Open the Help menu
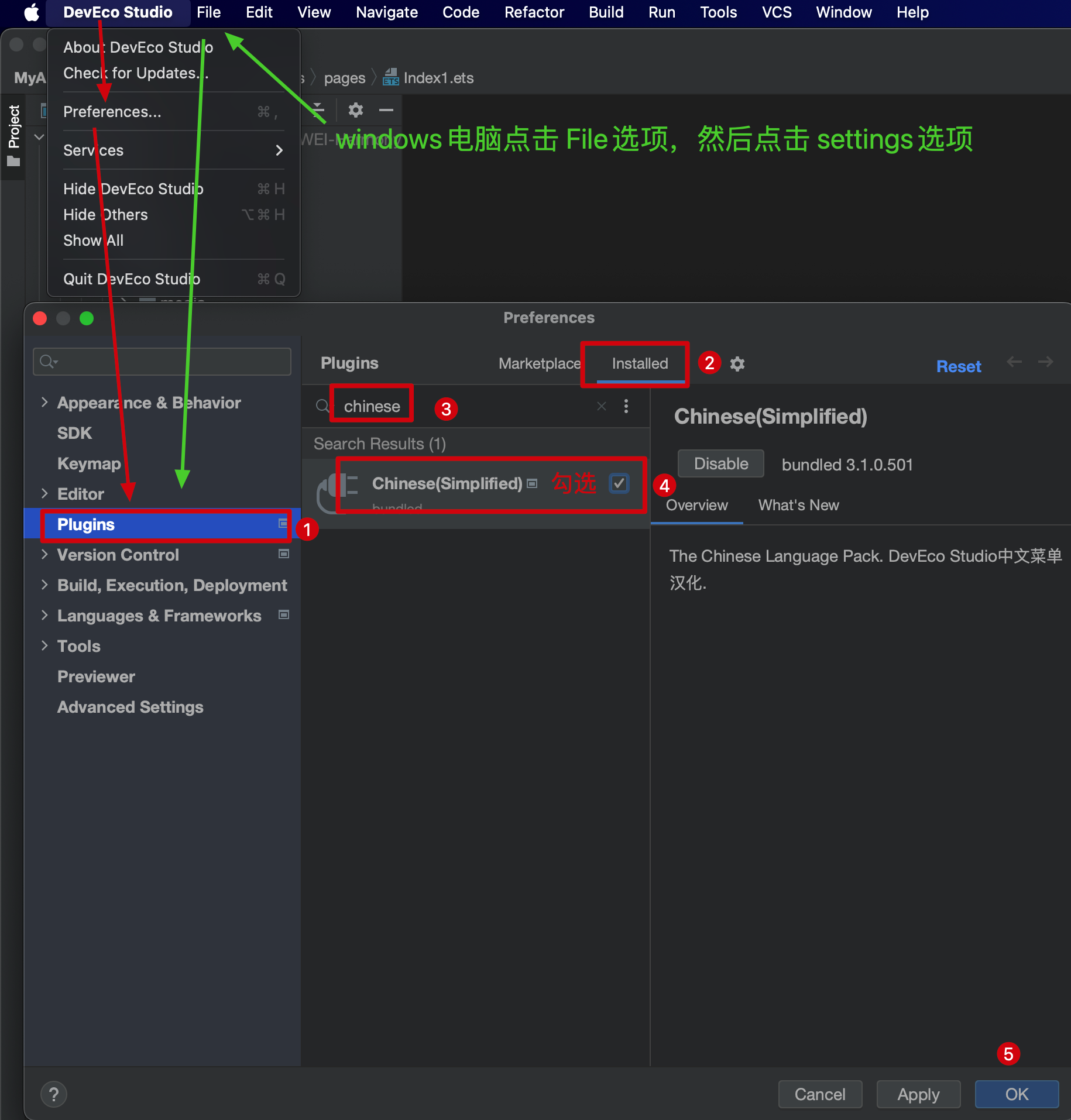The width and height of the screenshot is (1071, 1120). 912,12
